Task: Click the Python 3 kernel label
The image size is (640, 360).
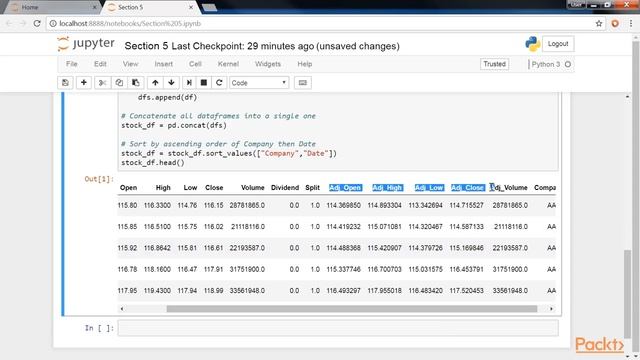Action: coord(546,64)
